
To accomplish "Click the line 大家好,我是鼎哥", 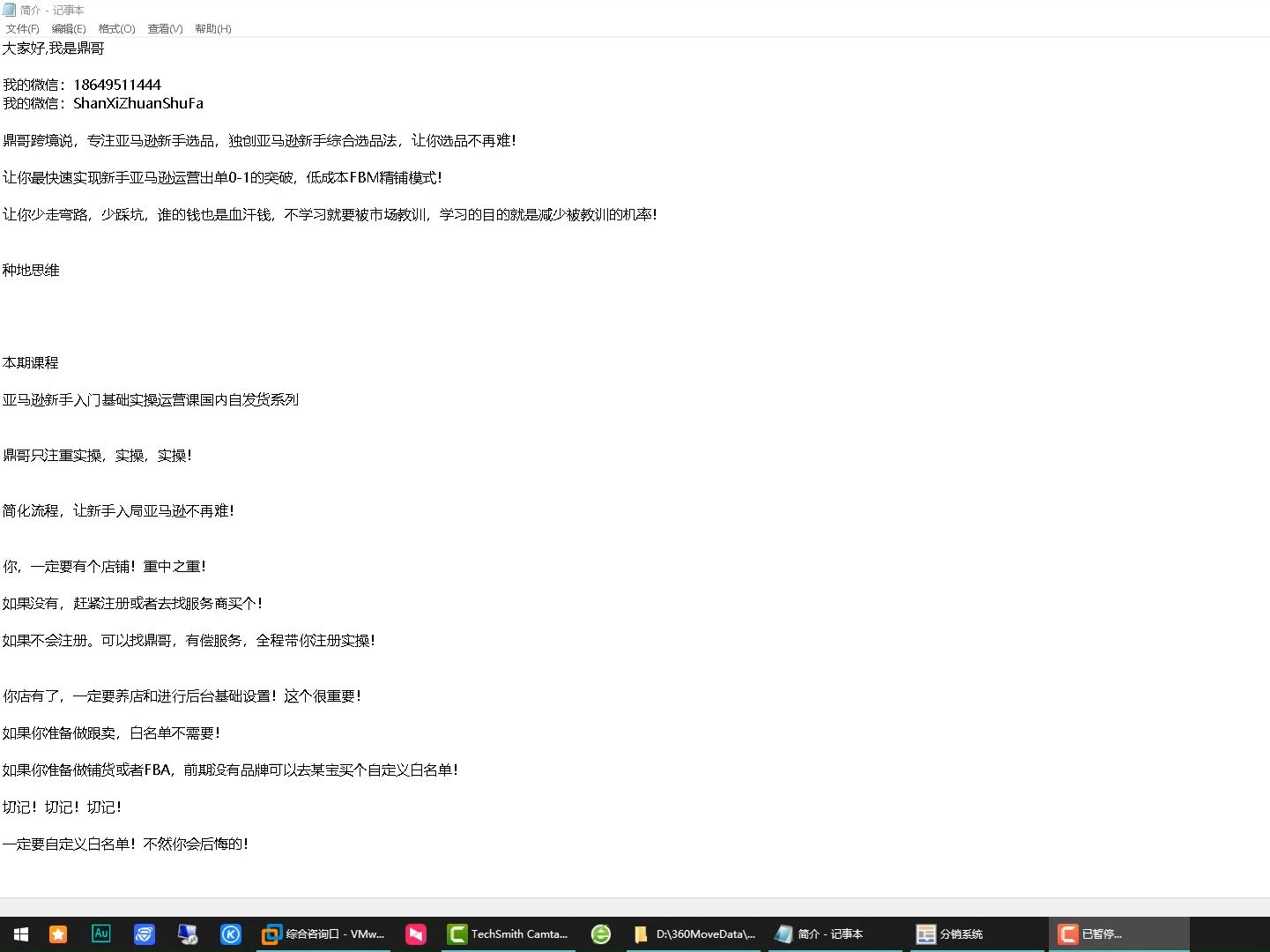I will (x=54, y=48).
